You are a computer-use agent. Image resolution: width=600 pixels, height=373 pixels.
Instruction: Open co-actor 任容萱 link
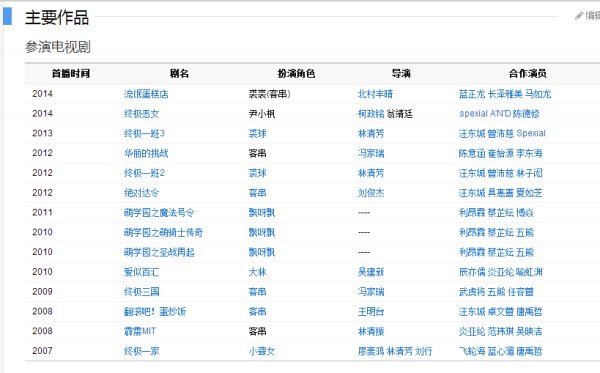521,292
